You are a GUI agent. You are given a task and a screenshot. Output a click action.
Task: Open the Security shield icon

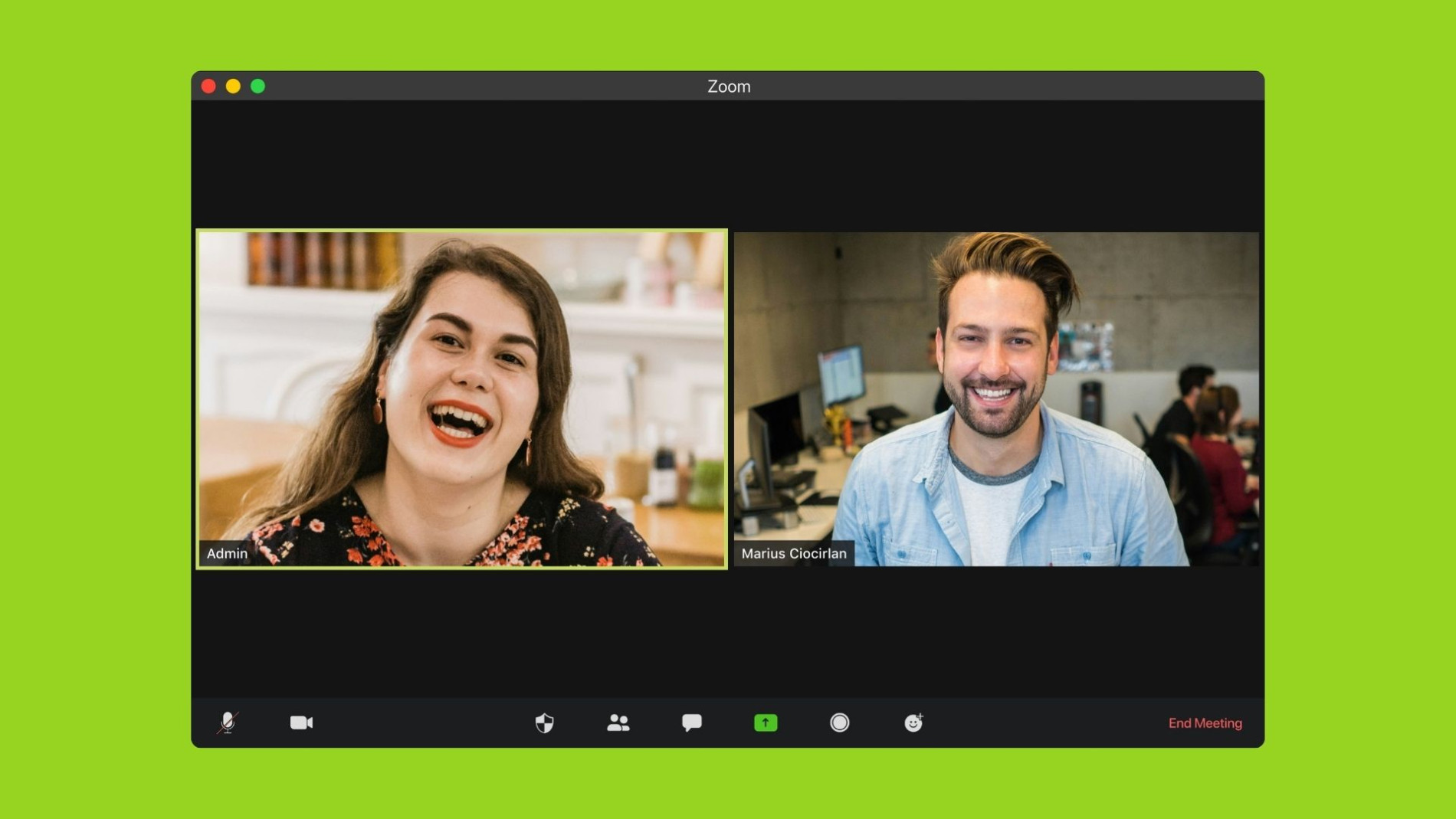point(544,722)
